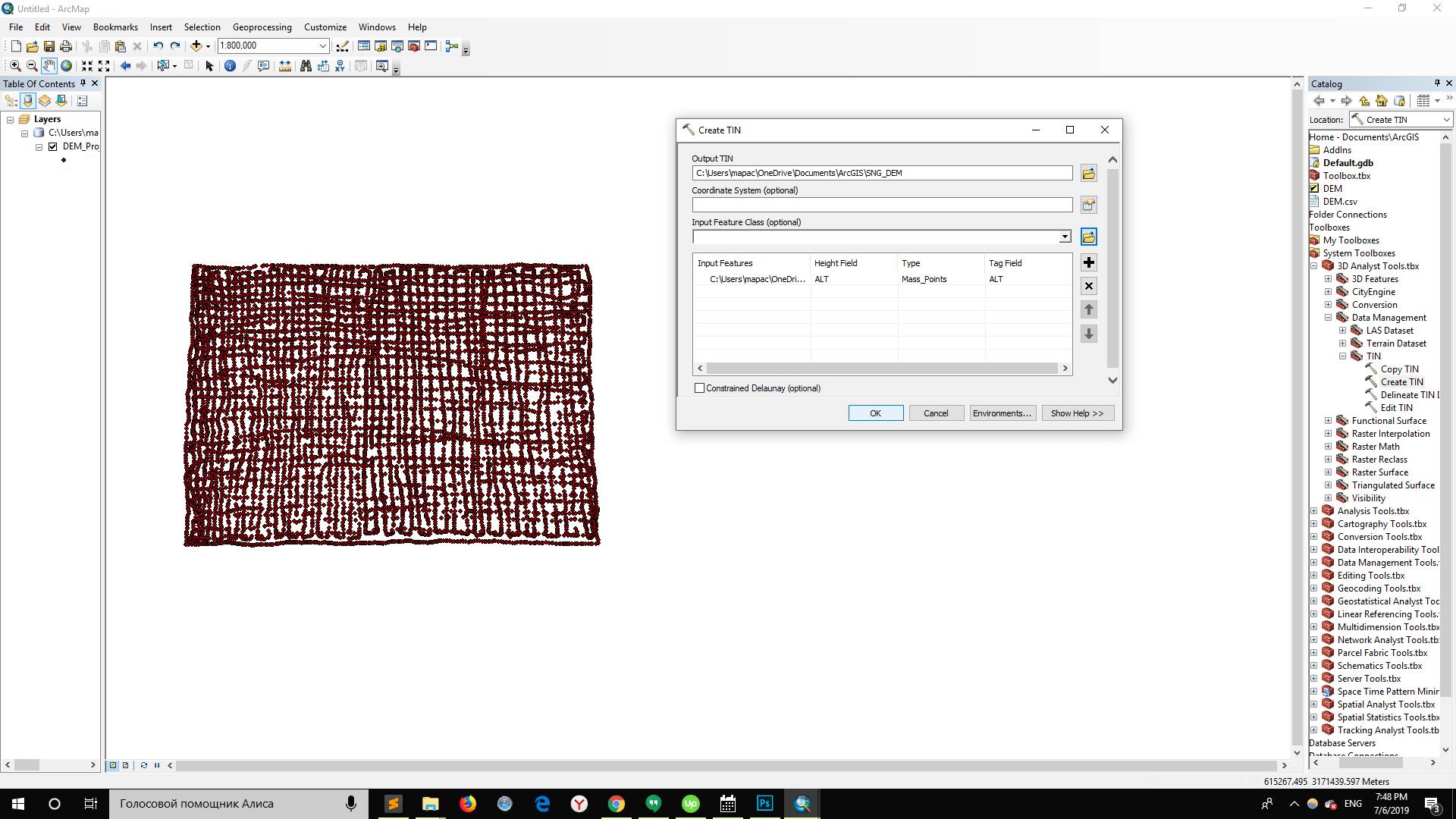The width and height of the screenshot is (1456, 819).
Task: Click the Full Extent globe icon
Action: coord(66,66)
